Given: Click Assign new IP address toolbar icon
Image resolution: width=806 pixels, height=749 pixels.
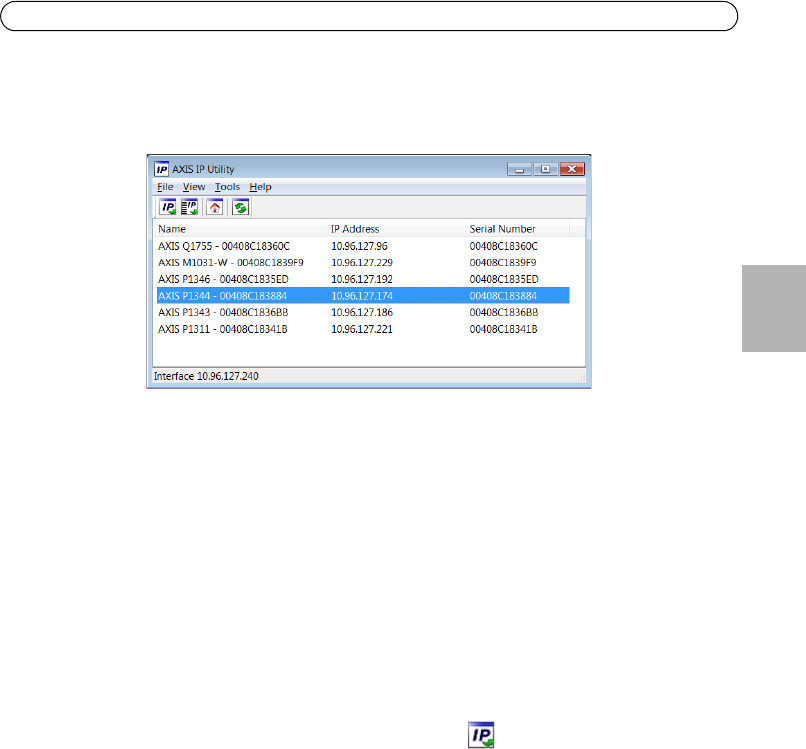Looking at the screenshot, I should [168, 208].
